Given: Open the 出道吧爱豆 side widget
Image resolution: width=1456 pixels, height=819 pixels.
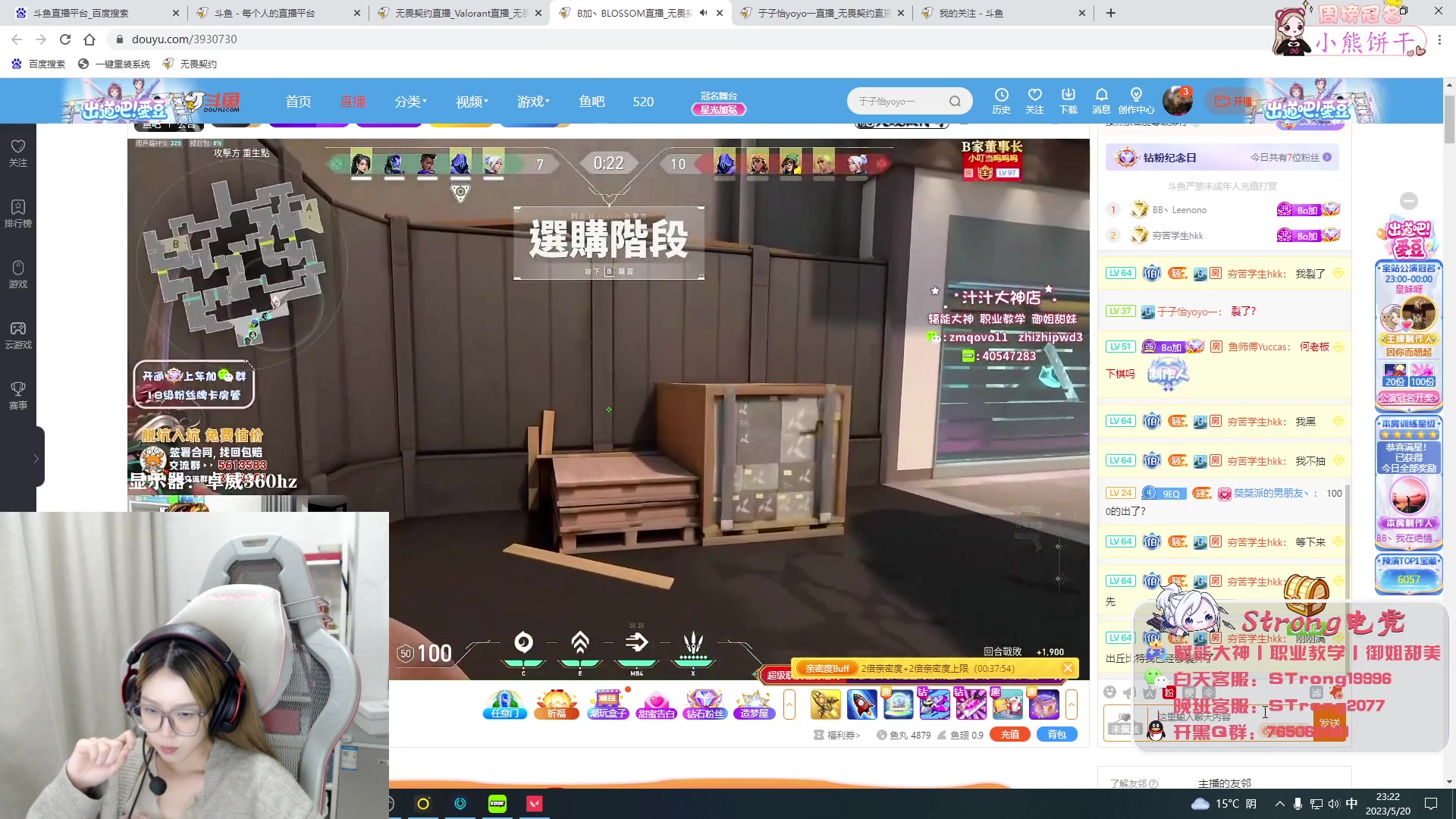Looking at the screenshot, I should tap(1409, 238).
